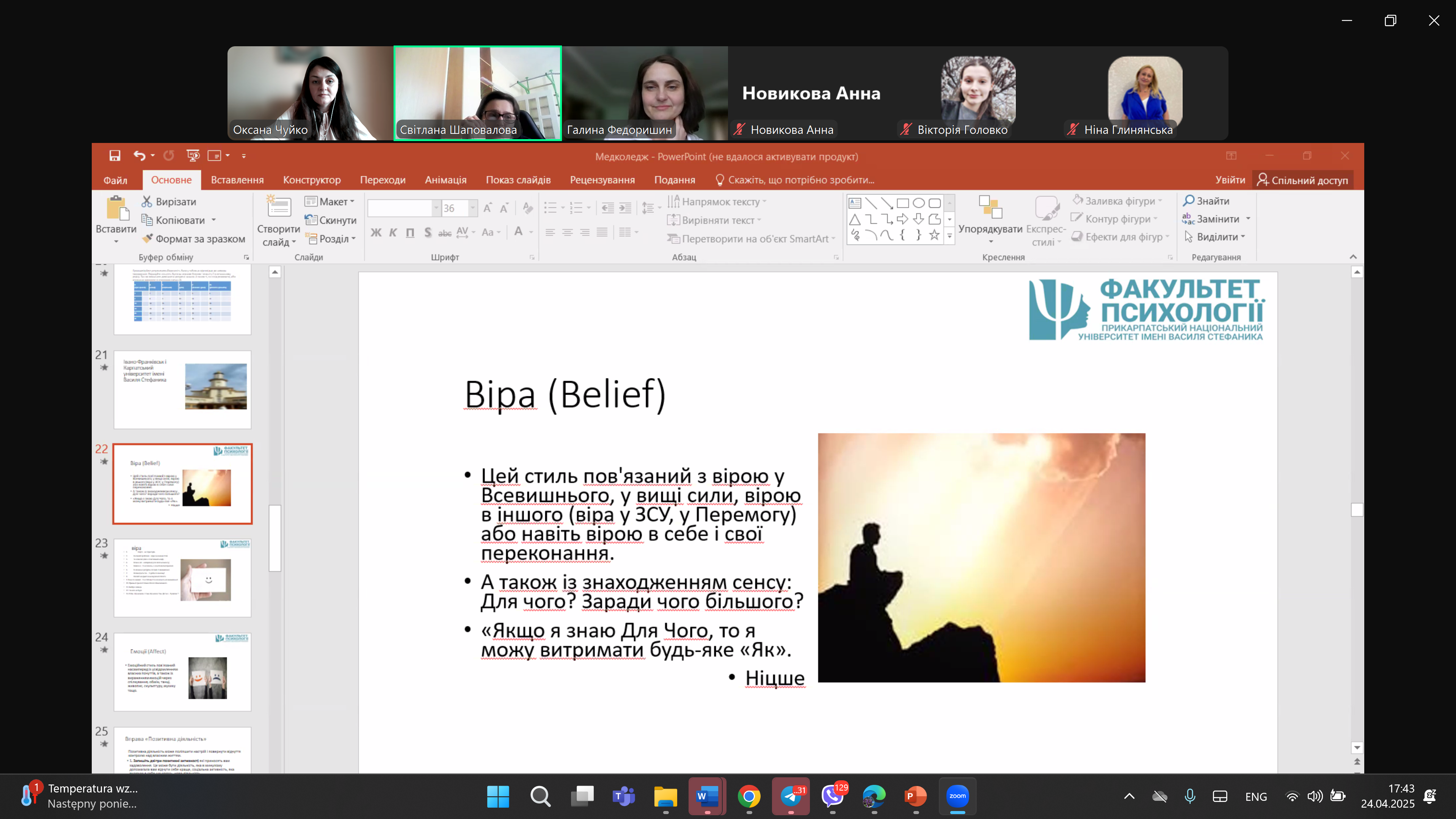Screen dimensions: 1456x819
Task: Select slide 24 Емоції thumbnail
Action: coord(182,672)
